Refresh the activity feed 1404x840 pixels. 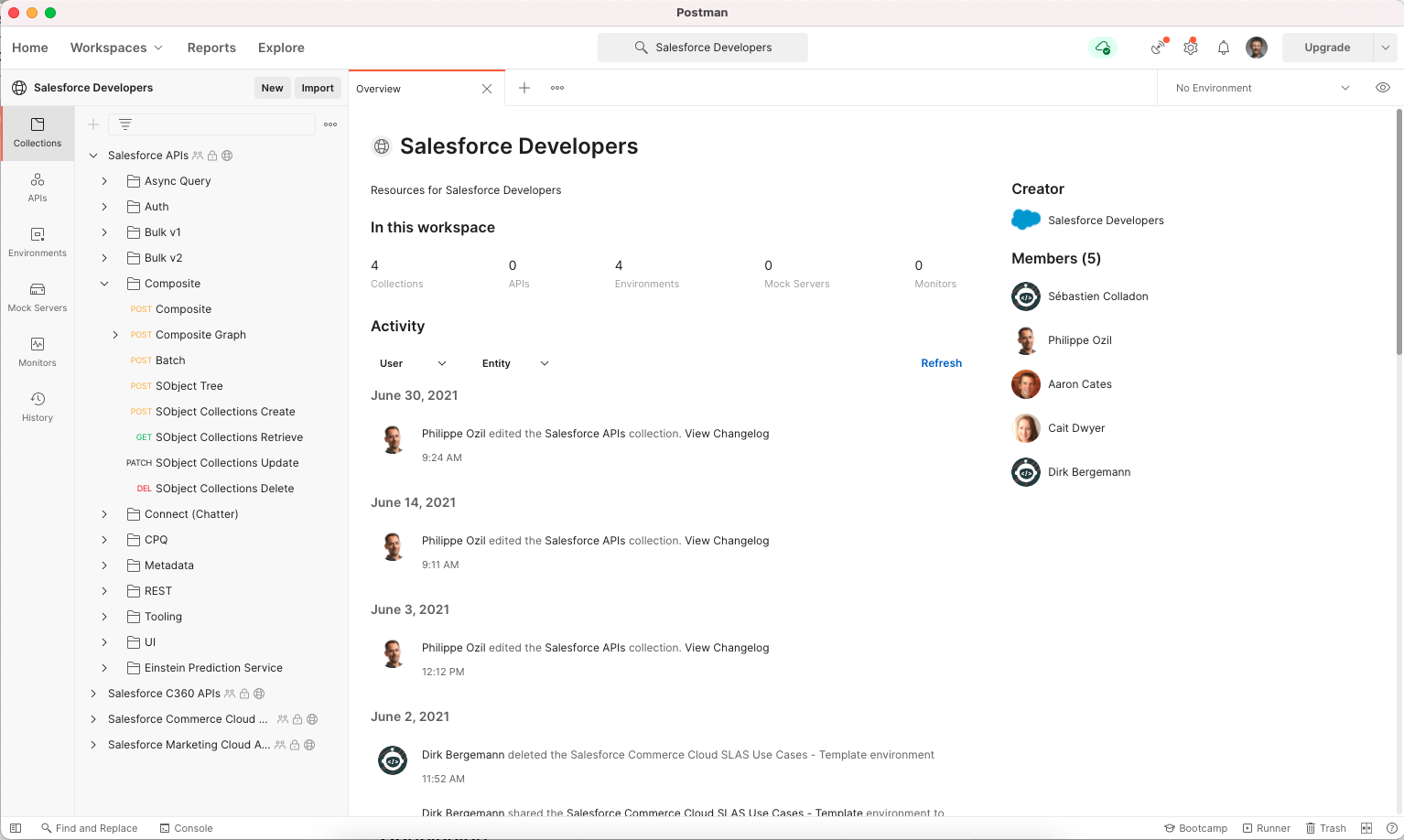coord(941,363)
